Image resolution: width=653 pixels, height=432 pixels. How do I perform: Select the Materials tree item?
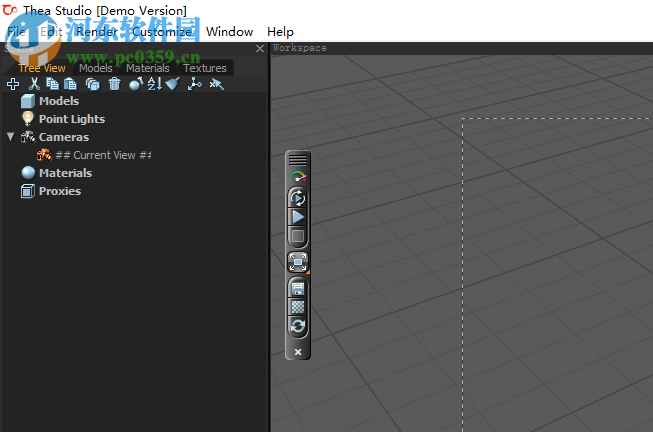(x=65, y=173)
